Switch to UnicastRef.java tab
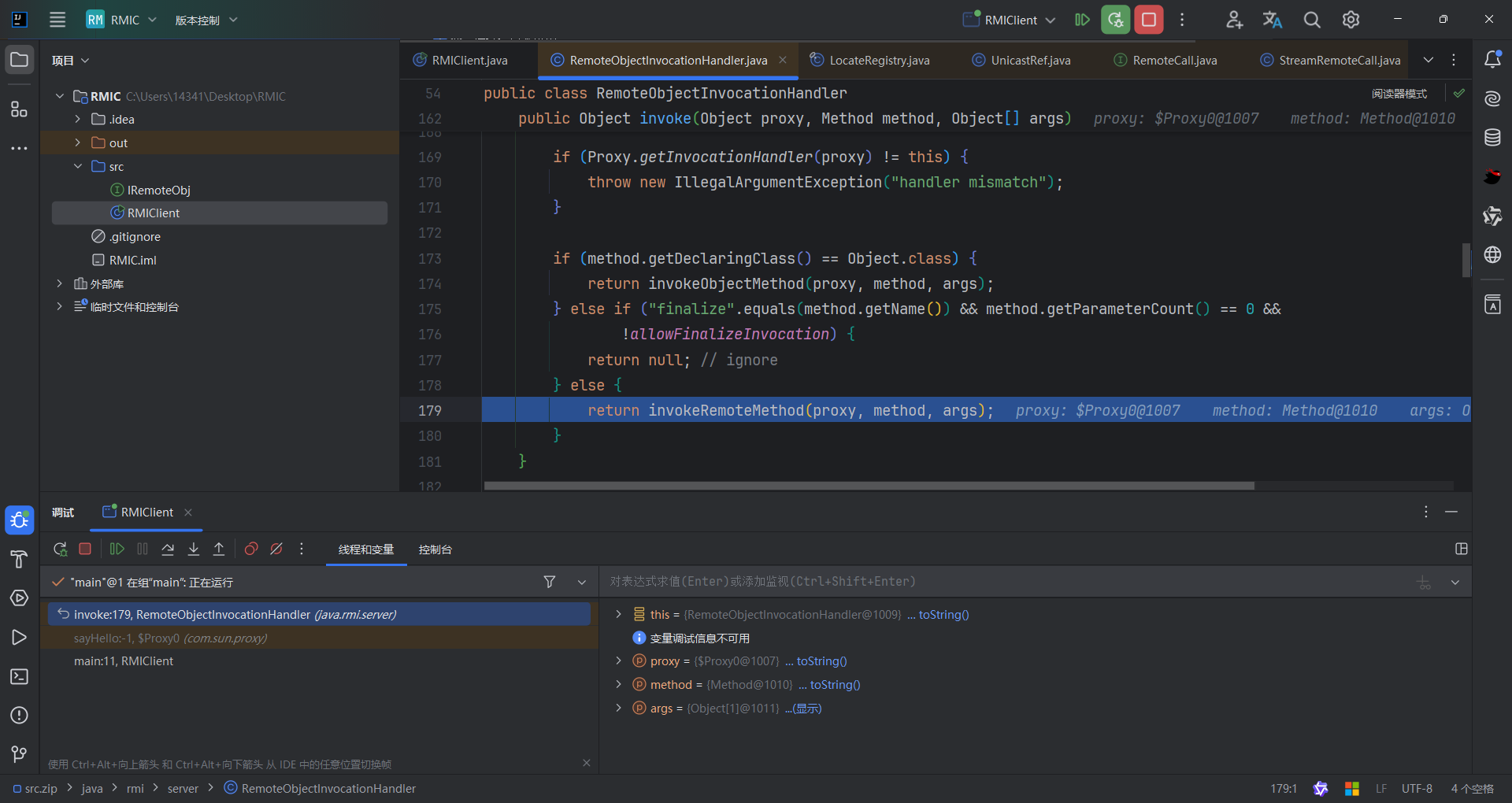This screenshot has width=1512, height=803. [1021, 60]
